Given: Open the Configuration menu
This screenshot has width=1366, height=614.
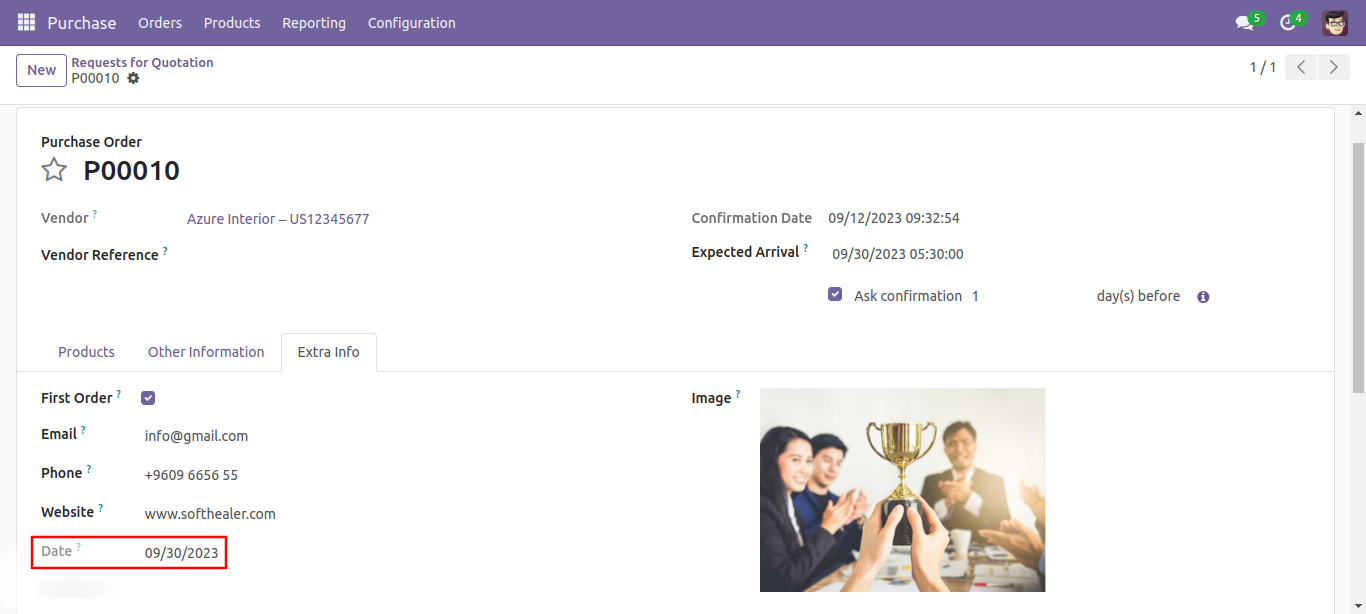Looking at the screenshot, I should tap(412, 22).
